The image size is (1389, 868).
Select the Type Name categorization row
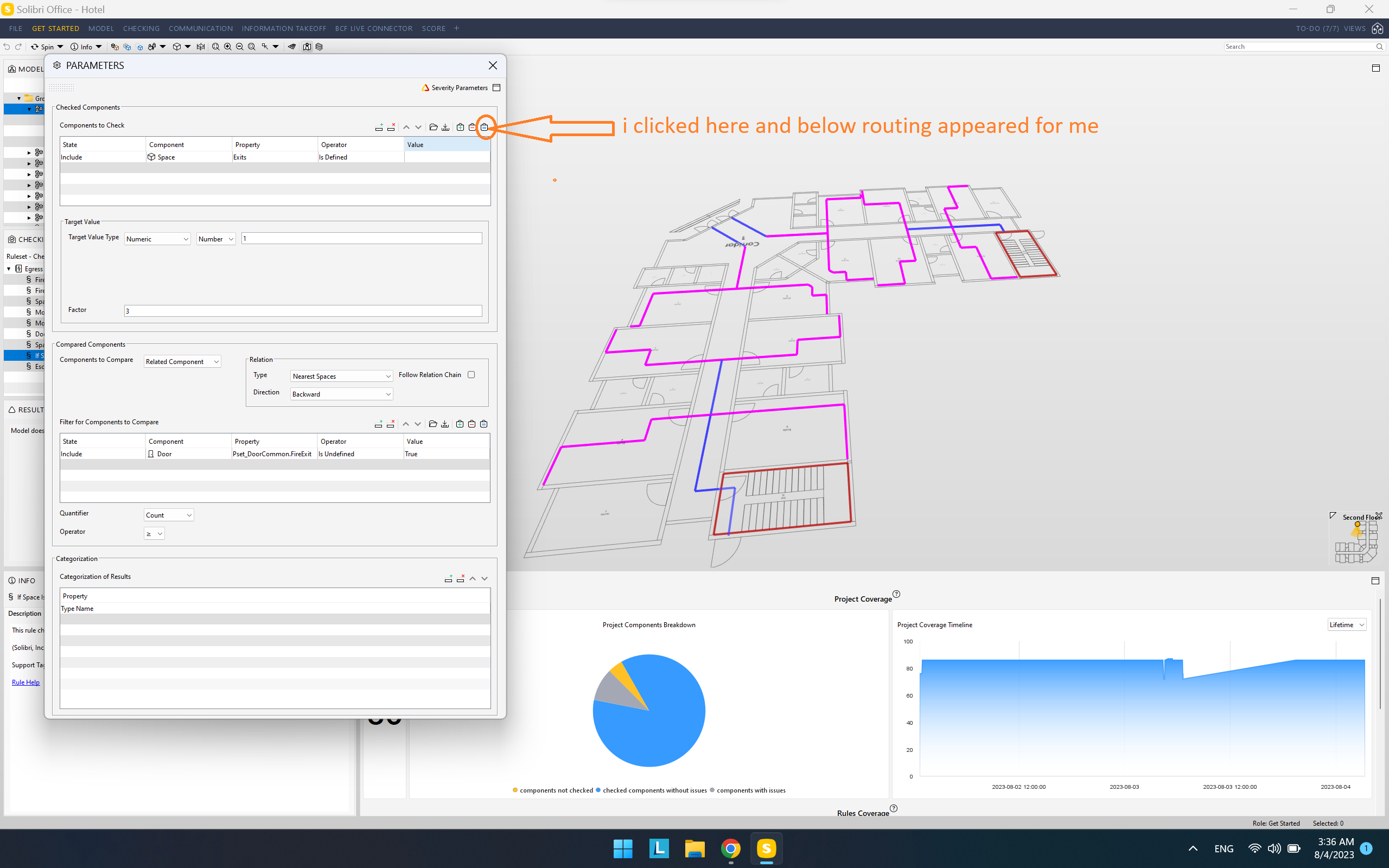point(275,609)
